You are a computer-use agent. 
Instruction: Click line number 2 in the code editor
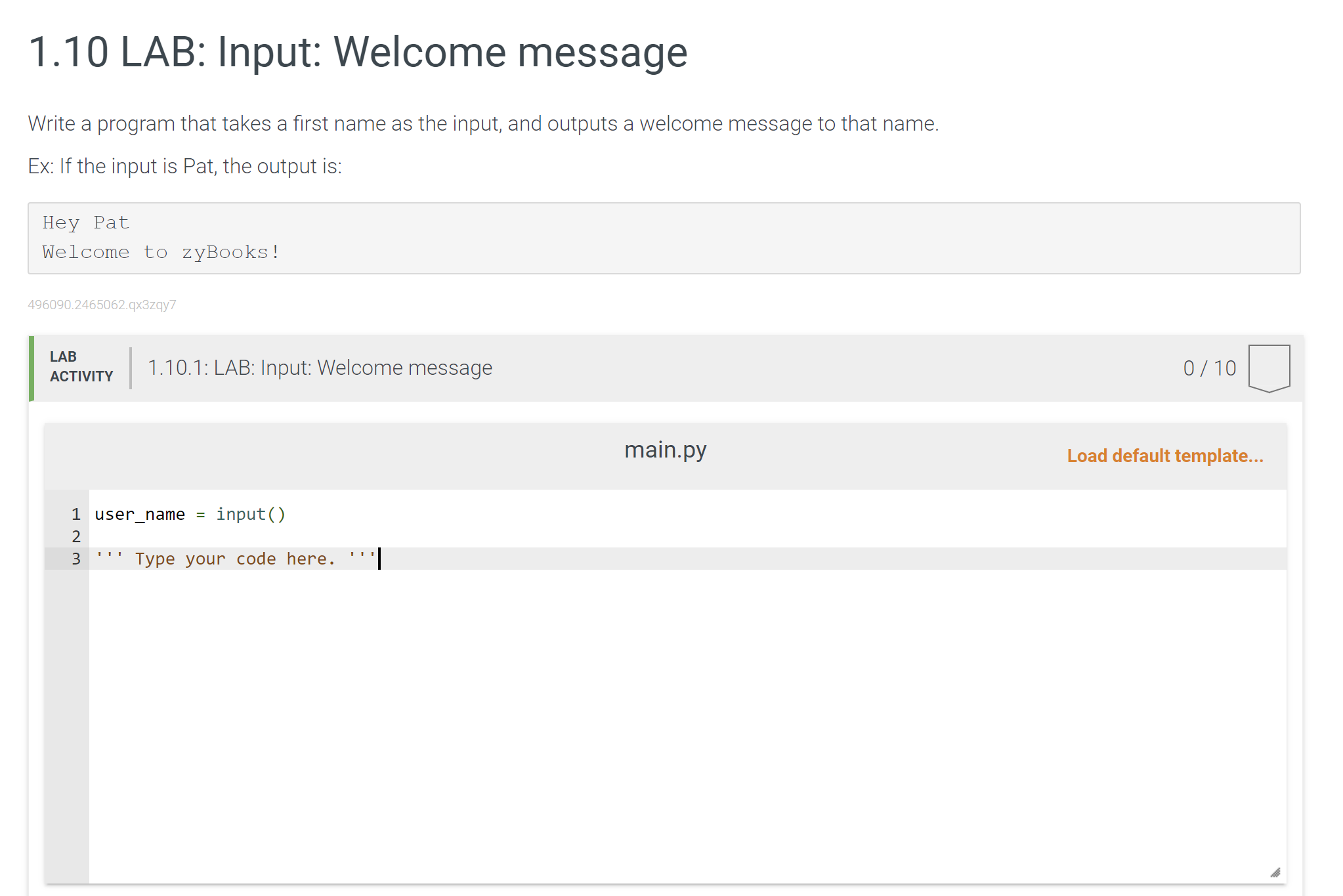(x=75, y=537)
